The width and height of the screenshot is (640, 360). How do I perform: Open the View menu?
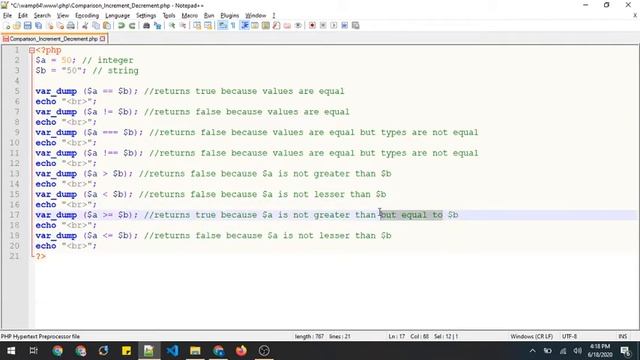tap(62, 16)
